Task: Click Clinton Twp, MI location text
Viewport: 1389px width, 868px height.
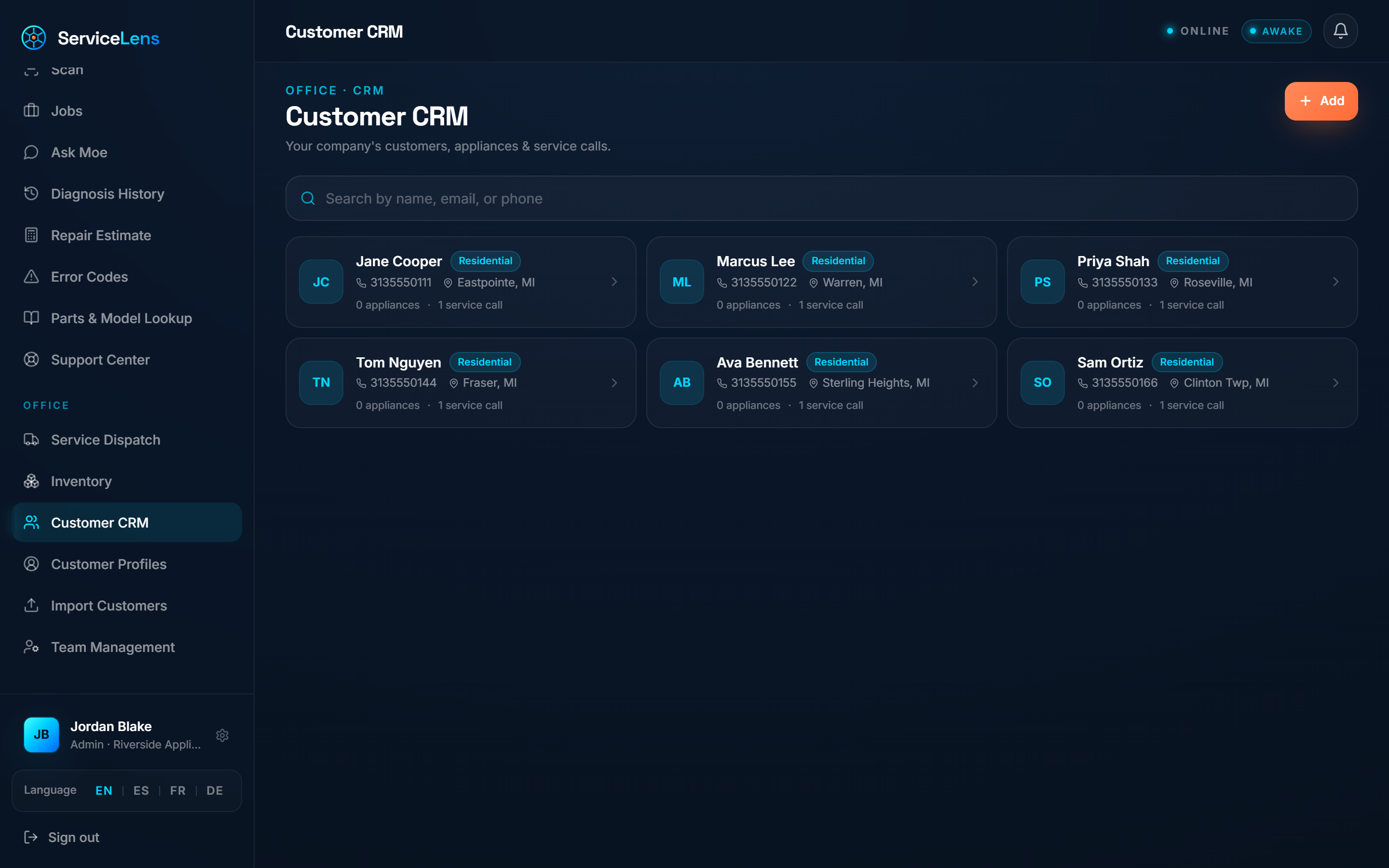Action: pos(1226,383)
